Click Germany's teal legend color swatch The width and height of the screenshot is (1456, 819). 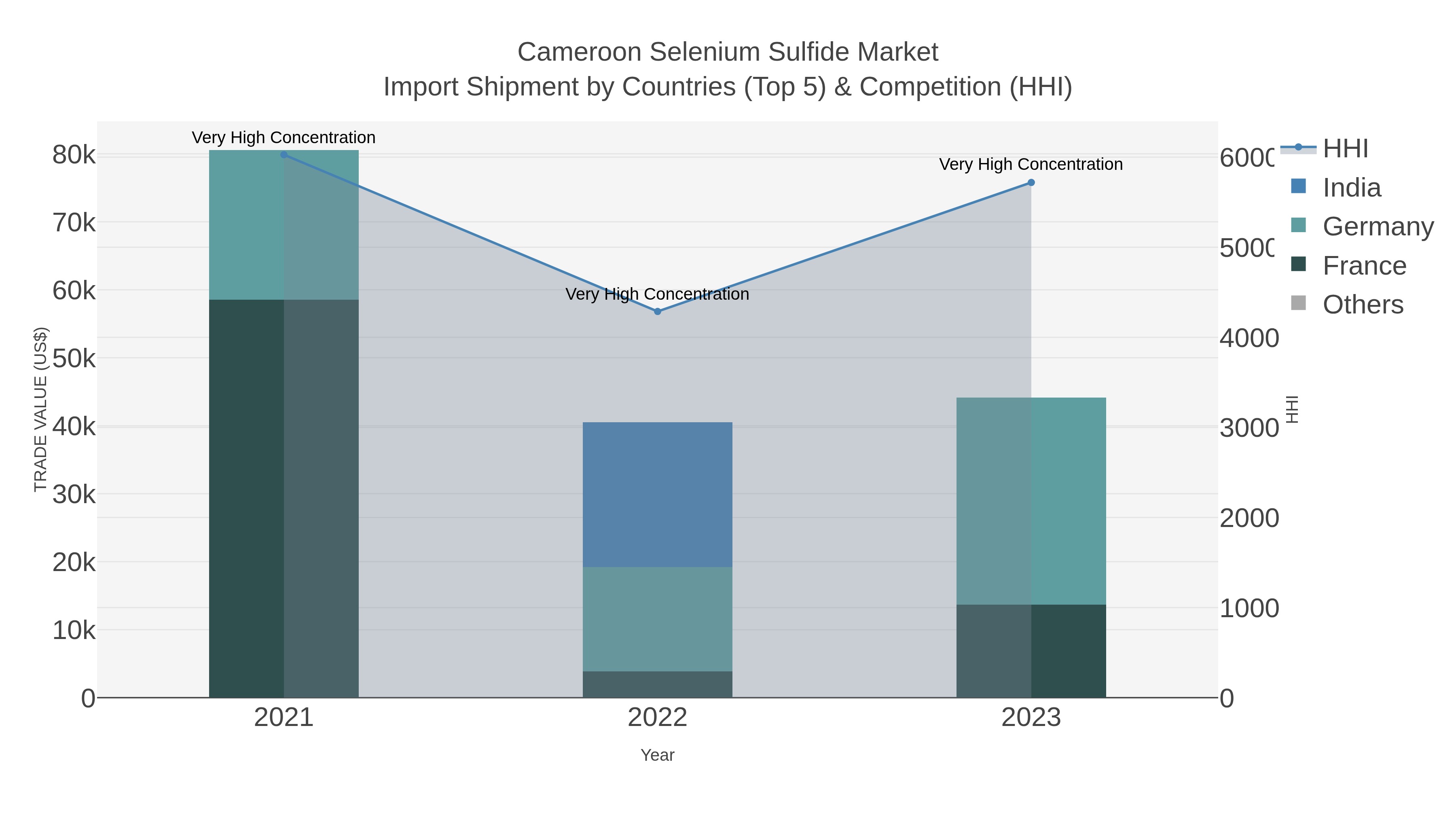tap(1299, 225)
